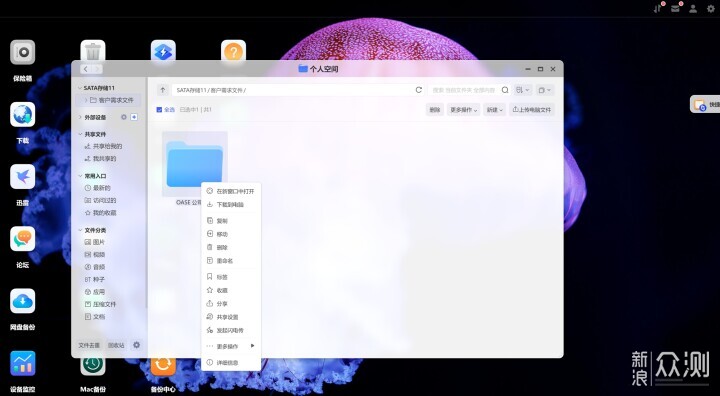Open the Mac备份 Time Machine icon
The width and height of the screenshot is (720, 396).
(x=93, y=366)
